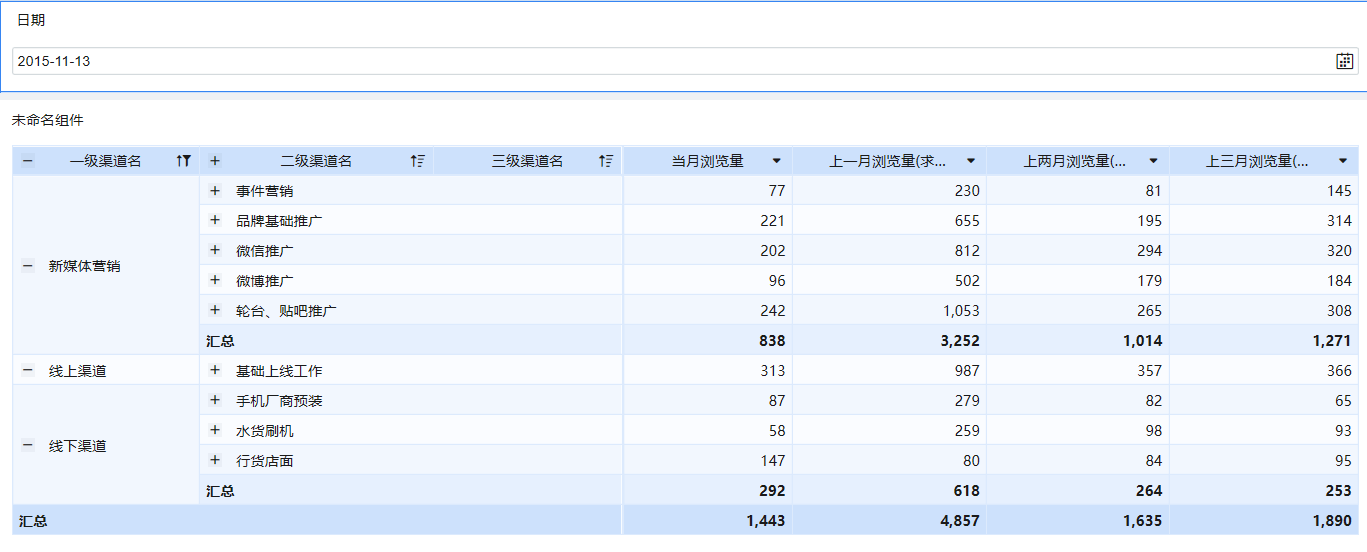Click subtotal value 3,252
The width and height of the screenshot is (1367, 552).
[x=960, y=341]
